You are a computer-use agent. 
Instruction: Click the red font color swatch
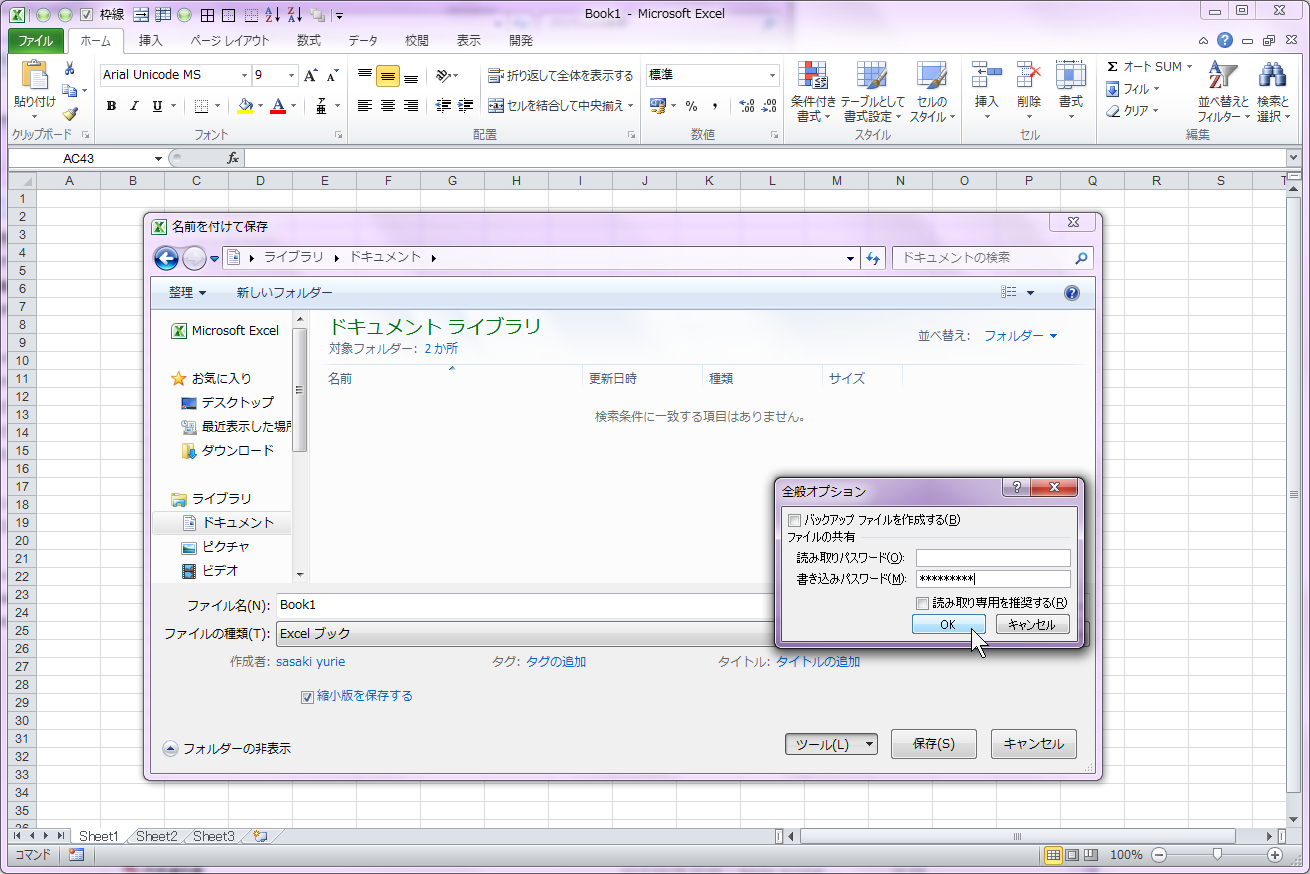(x=278, y=106)
